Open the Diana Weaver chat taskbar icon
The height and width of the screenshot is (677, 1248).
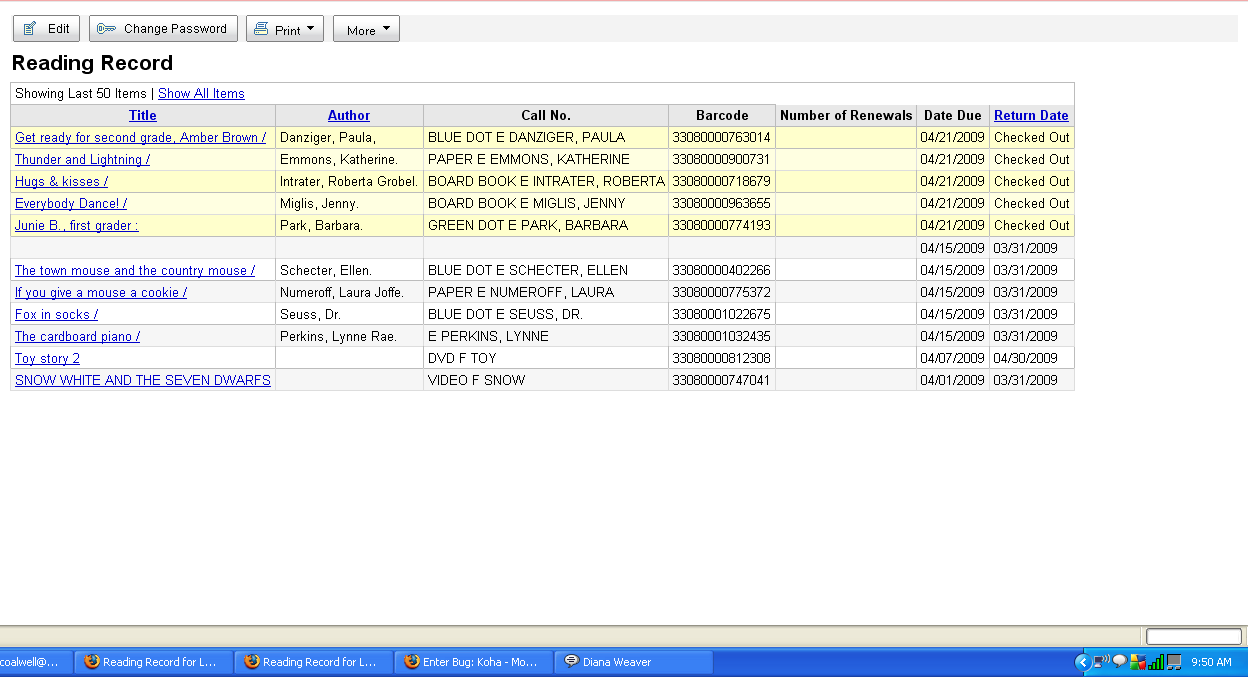571,662
